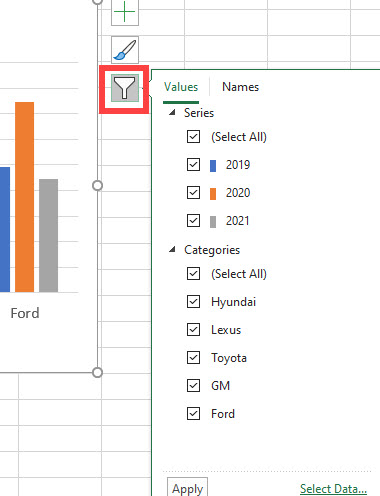Click the Toyota label text
380x496 pixels.
pos(229,358)
